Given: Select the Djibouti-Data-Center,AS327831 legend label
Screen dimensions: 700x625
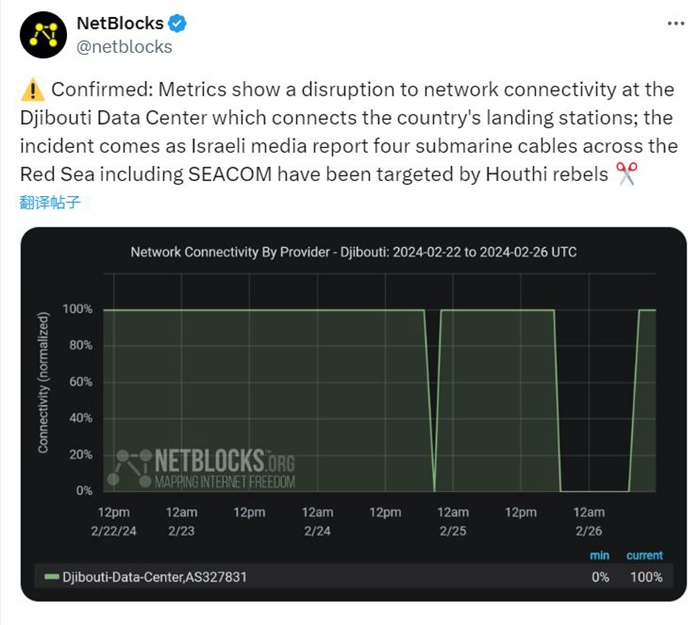Looking at the screenshot, I should [x=154, y=577].
